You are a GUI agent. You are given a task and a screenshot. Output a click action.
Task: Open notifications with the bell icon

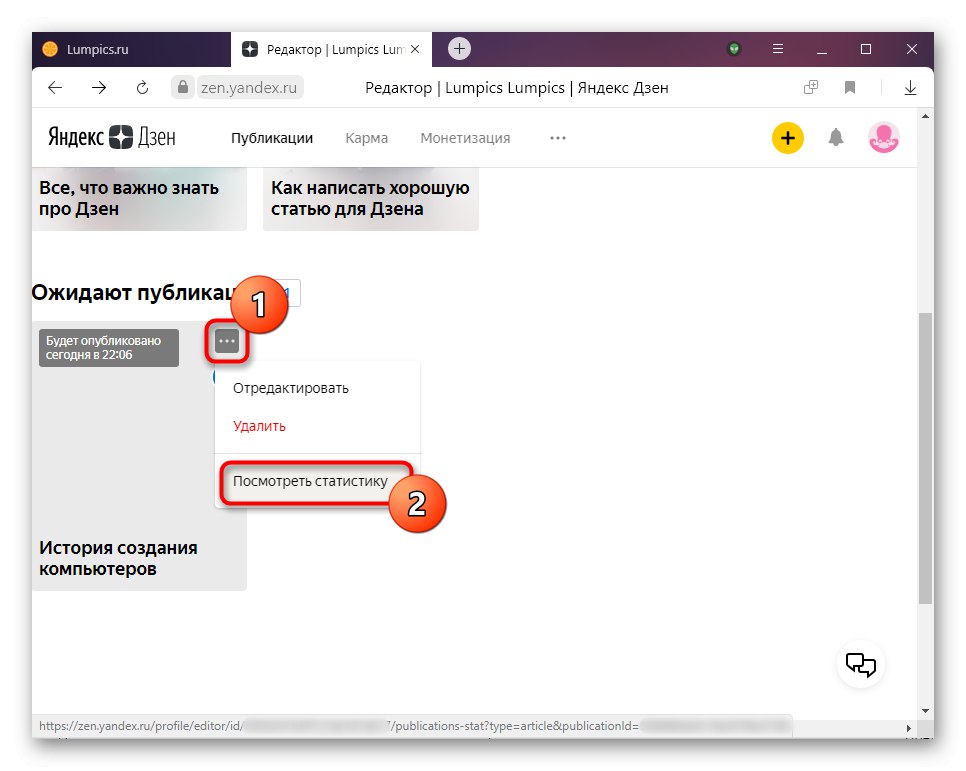pos(835,137)
